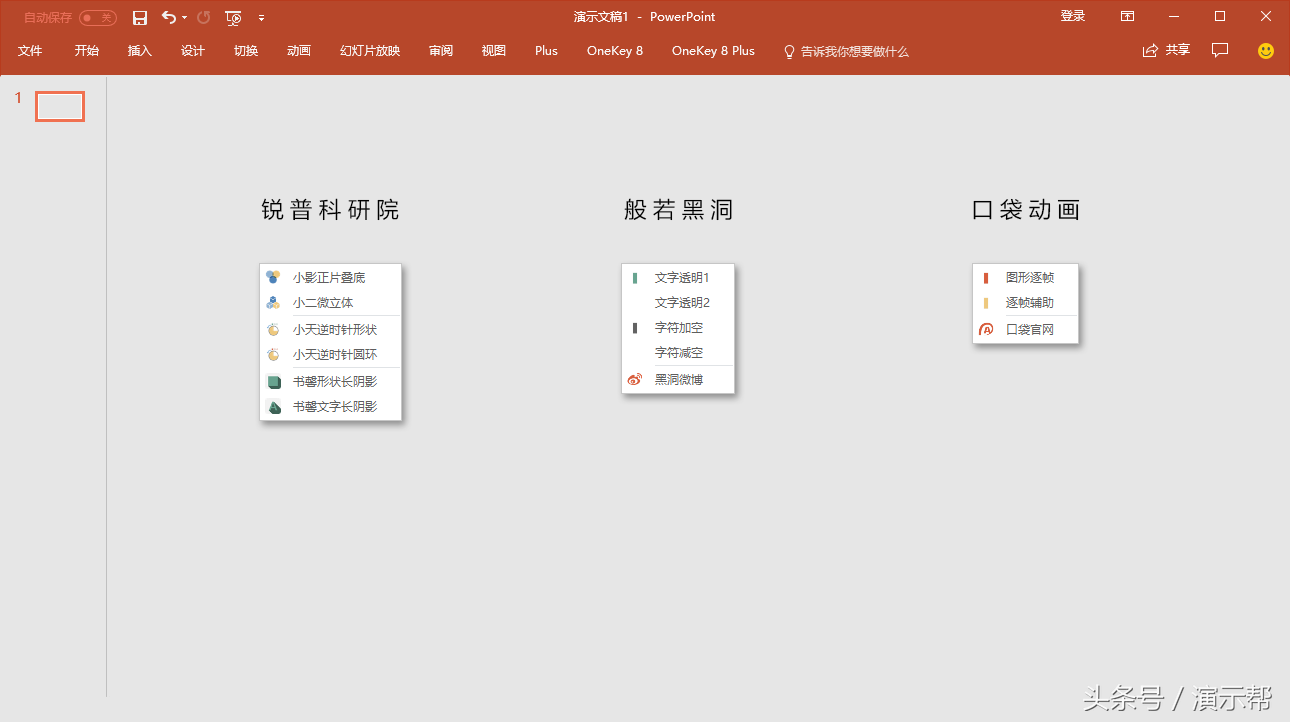
Task: Open the 审阅 tab
Action: pos(441,51)
